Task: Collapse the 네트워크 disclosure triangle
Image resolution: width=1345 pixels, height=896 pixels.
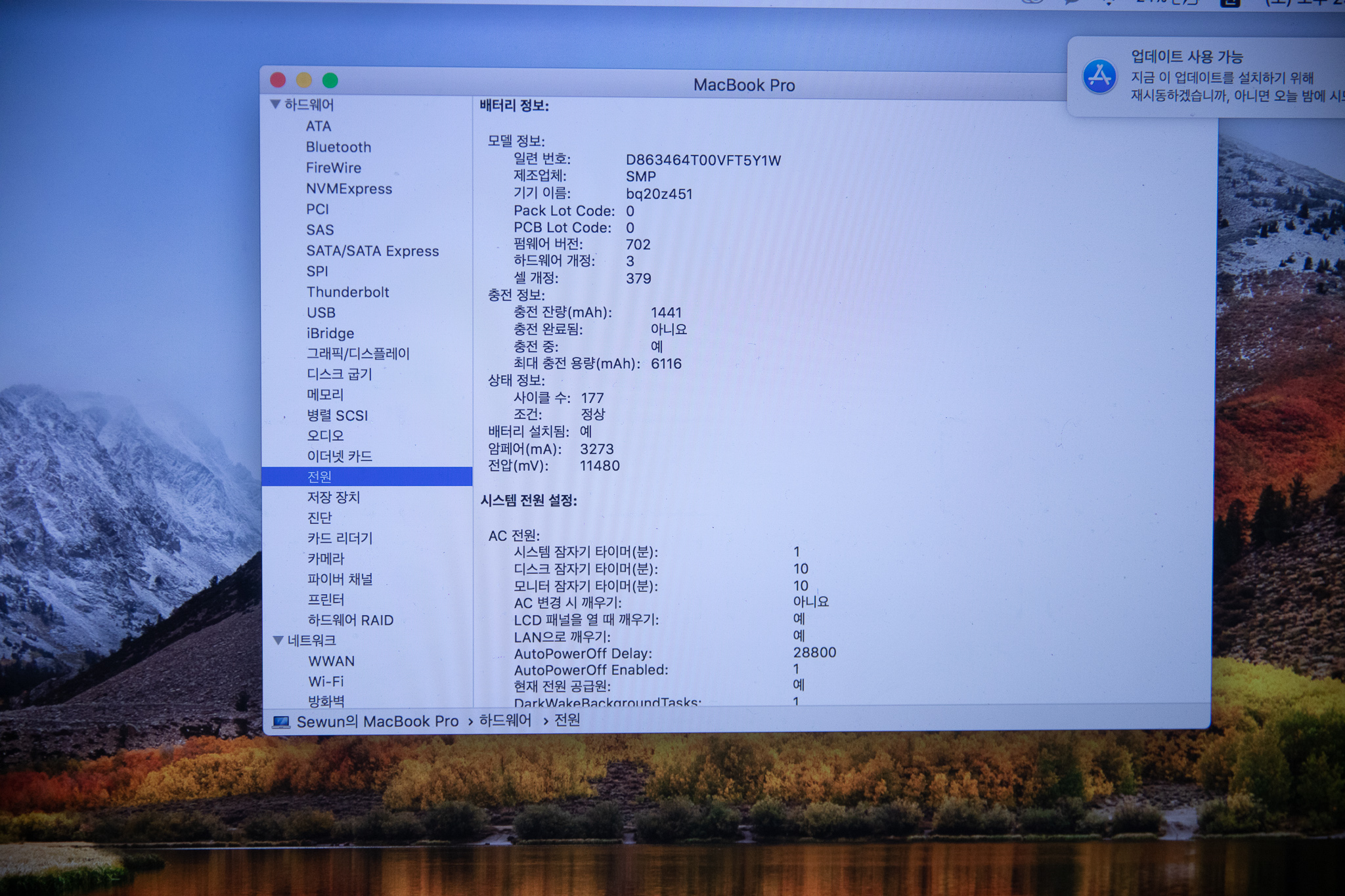Action: point(278,640)
